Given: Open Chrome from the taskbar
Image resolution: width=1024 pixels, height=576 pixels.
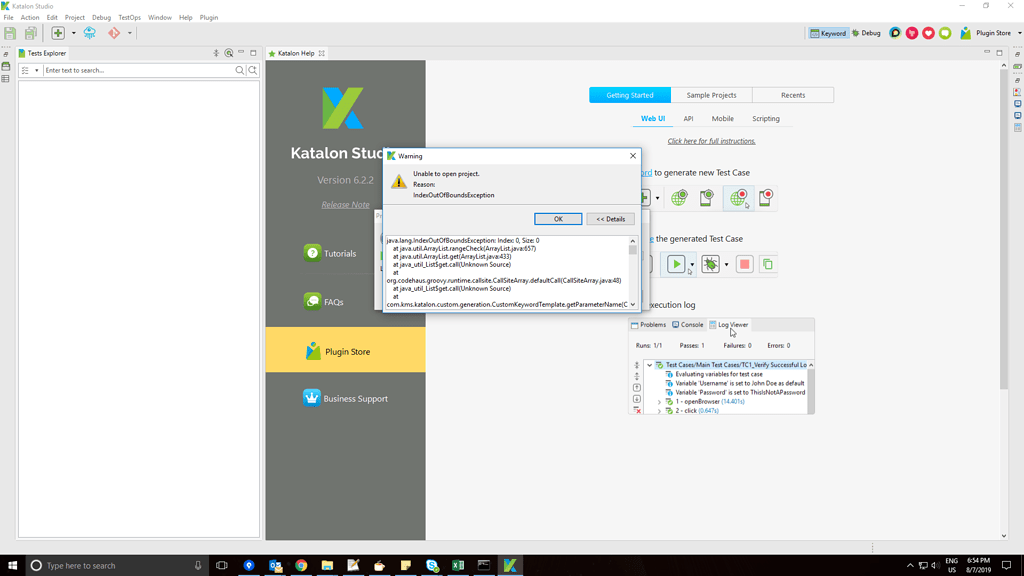Looking at the screenshot, I should coord(301,566).
